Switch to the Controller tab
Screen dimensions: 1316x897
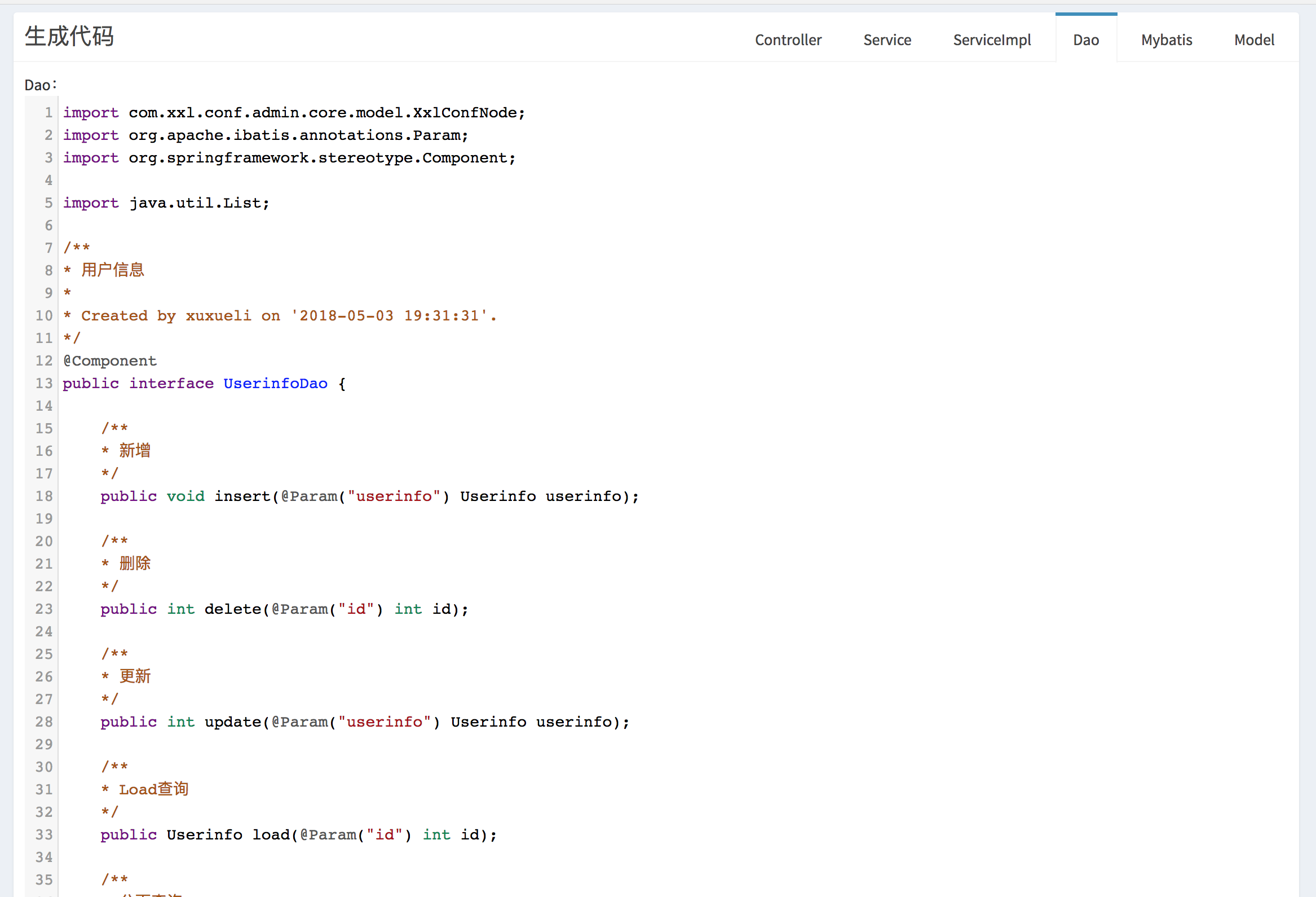pyautogui.click(x=788, y=39)
